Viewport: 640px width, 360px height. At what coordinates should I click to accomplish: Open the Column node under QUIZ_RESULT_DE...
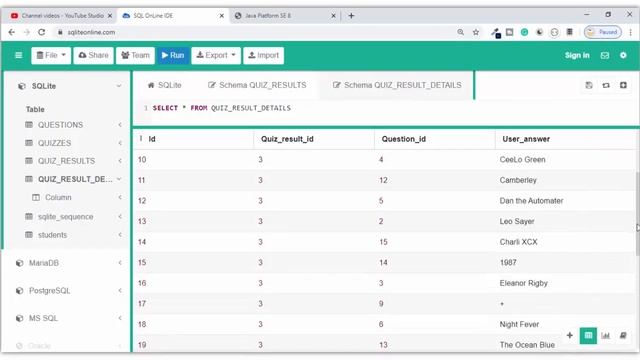pos(58,197)
